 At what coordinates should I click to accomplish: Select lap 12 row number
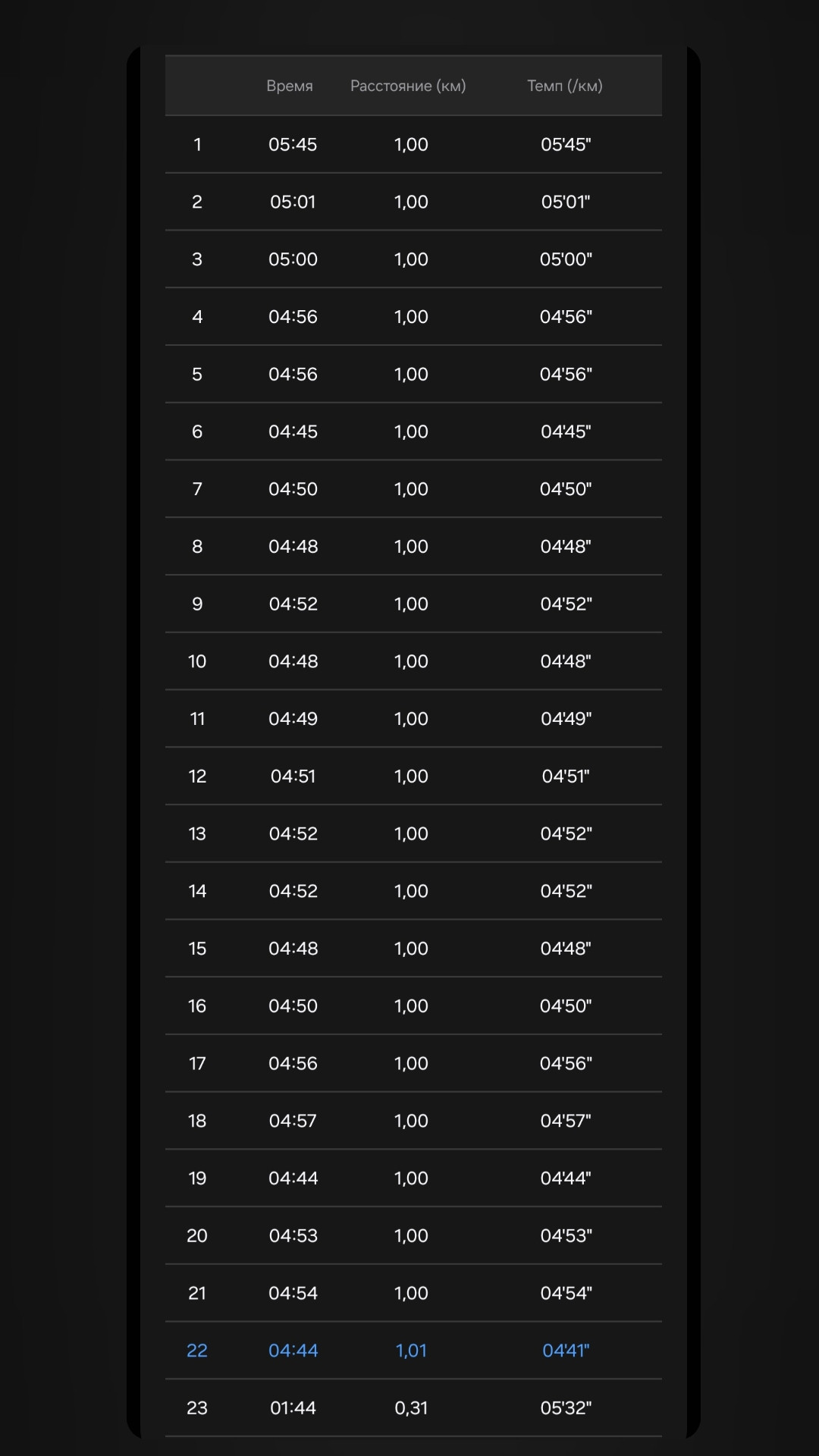point(197,777)
